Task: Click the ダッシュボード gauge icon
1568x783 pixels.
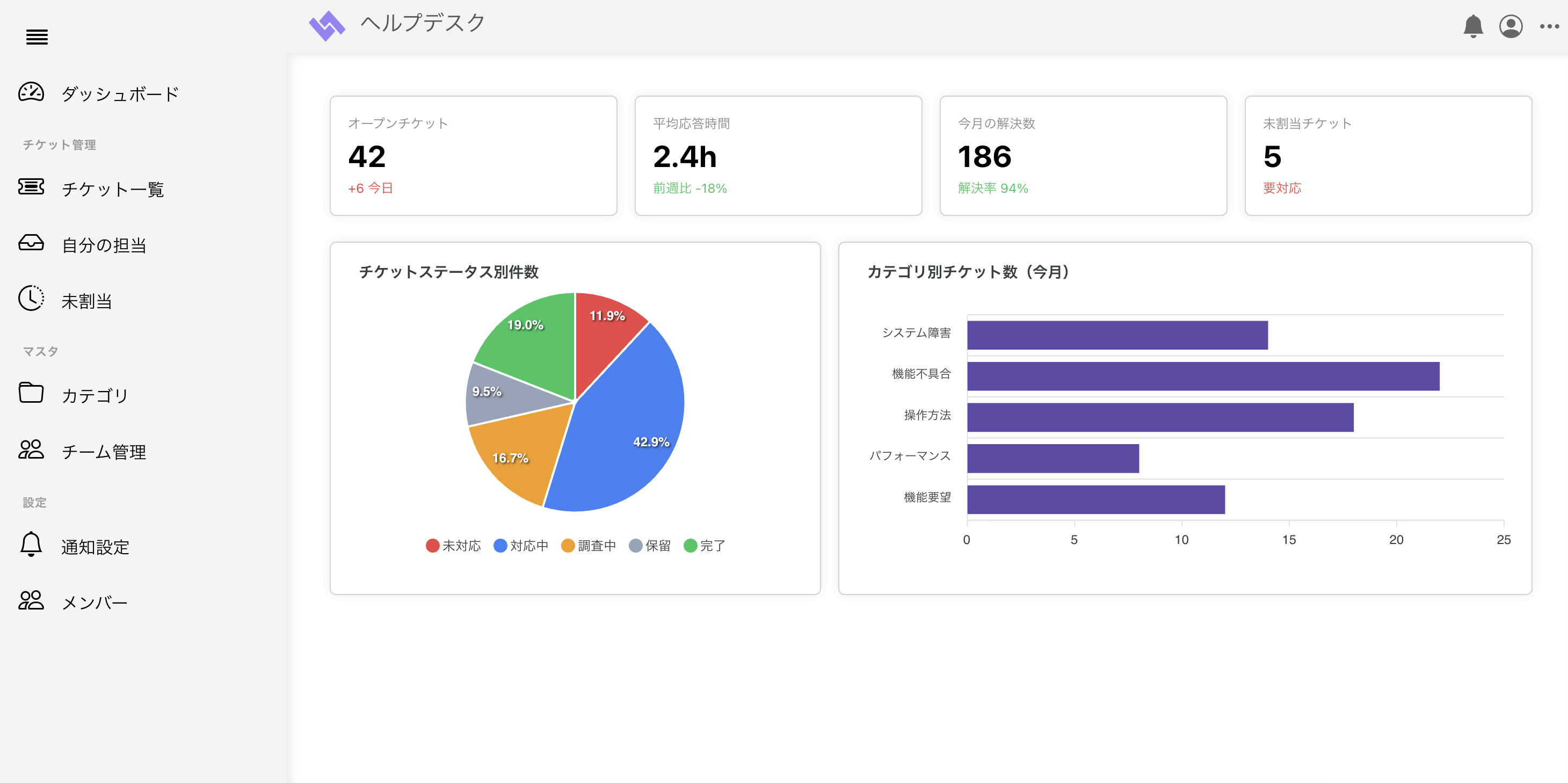Action: click(x=31, y=92)
